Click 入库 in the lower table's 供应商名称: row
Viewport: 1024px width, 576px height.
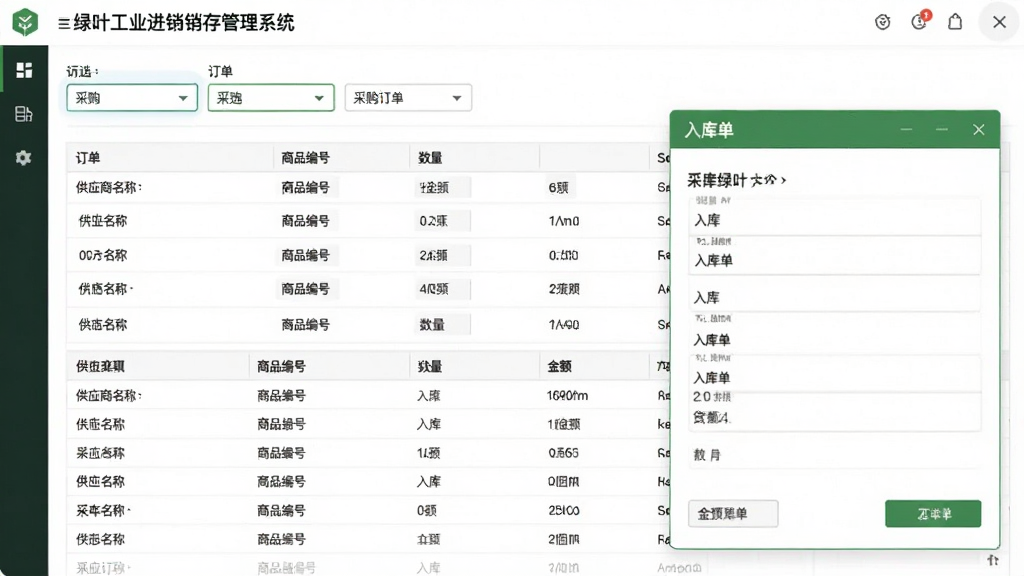[x=429, y=396]
